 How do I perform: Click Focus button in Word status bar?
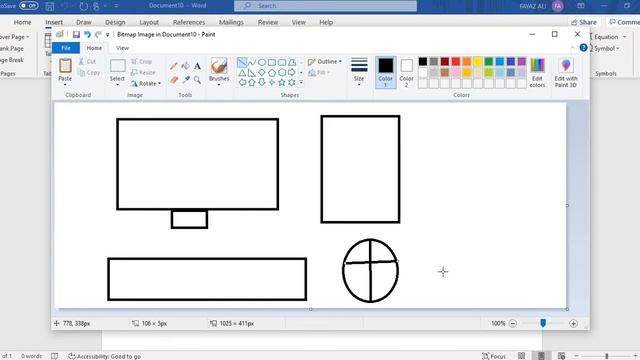(x=493, y=356)
